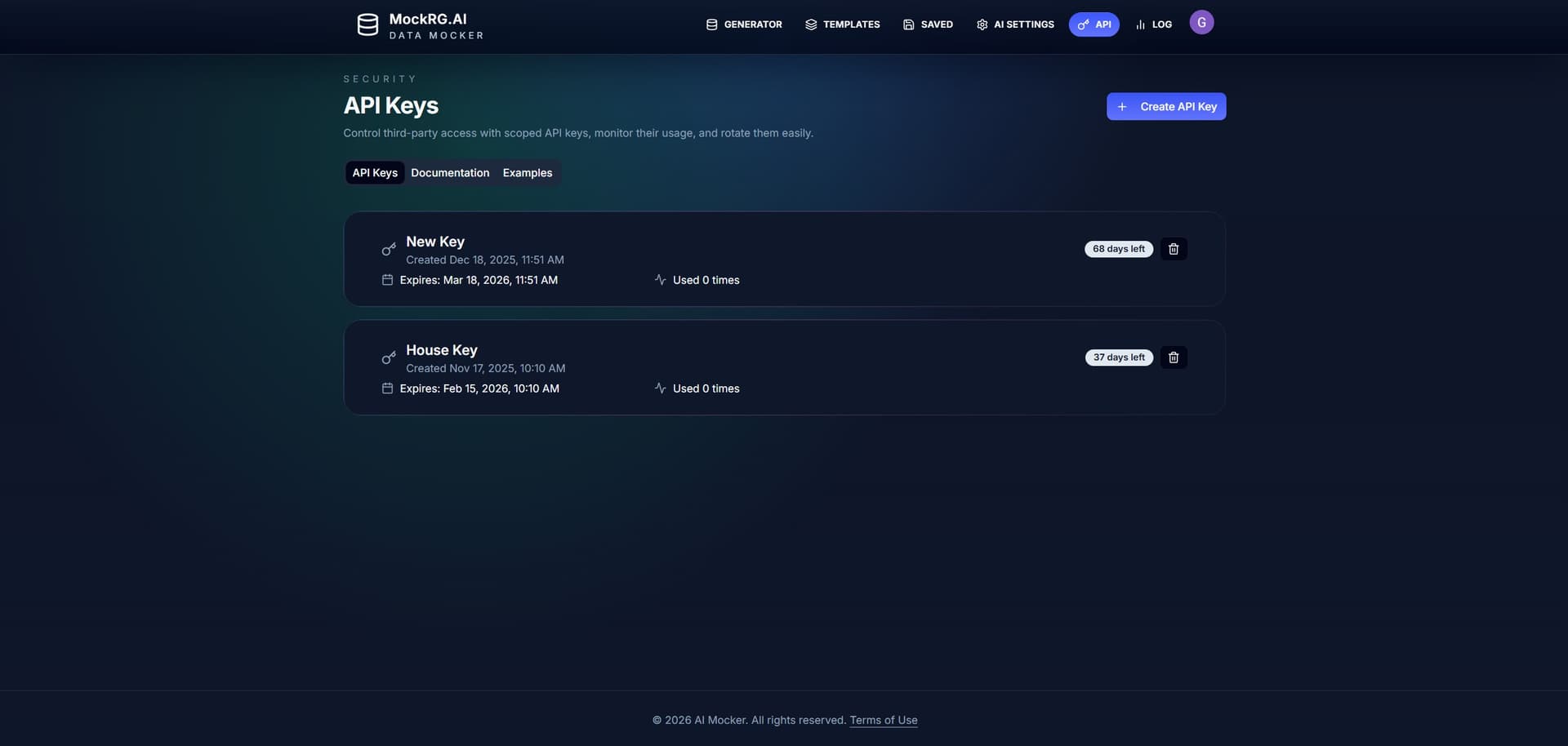Viewport: 1568px width, 746px height.
Task: Click the usage activity icon for New Key
Action: click(659, 278)
